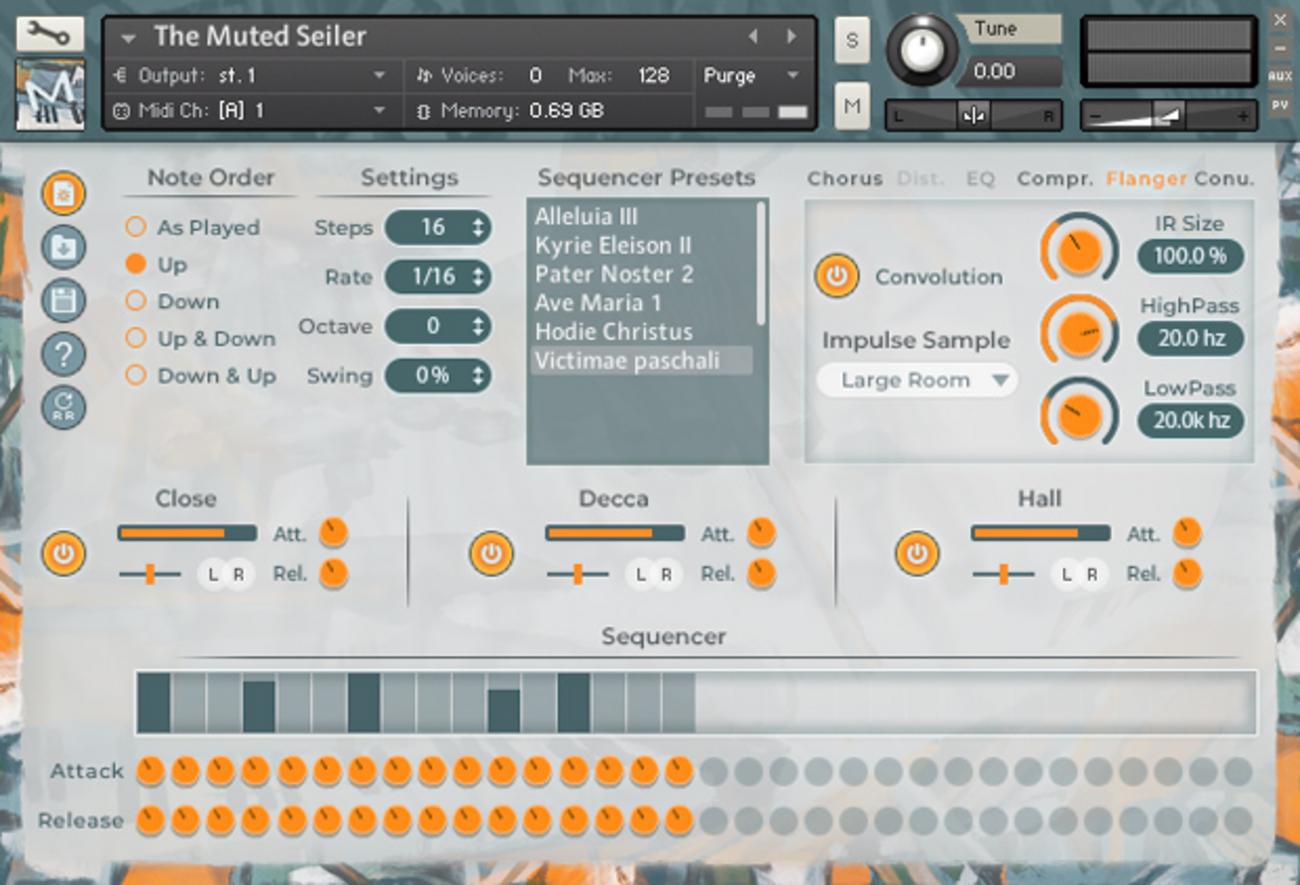The height and width of the screenshot is (885, 1300).
Task: Click the header output volume slider
Action: pyautogui.click(x=1169, y=116)
